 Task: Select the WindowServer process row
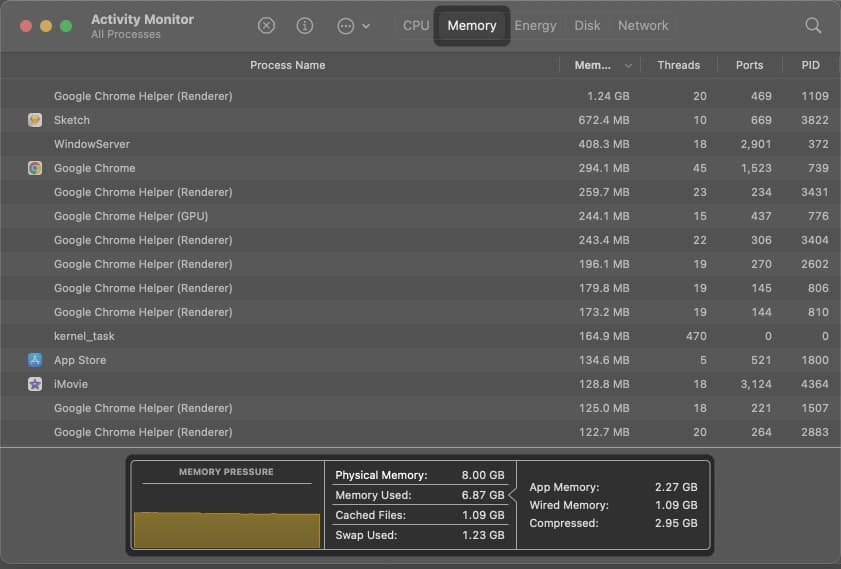click(420, 144)
